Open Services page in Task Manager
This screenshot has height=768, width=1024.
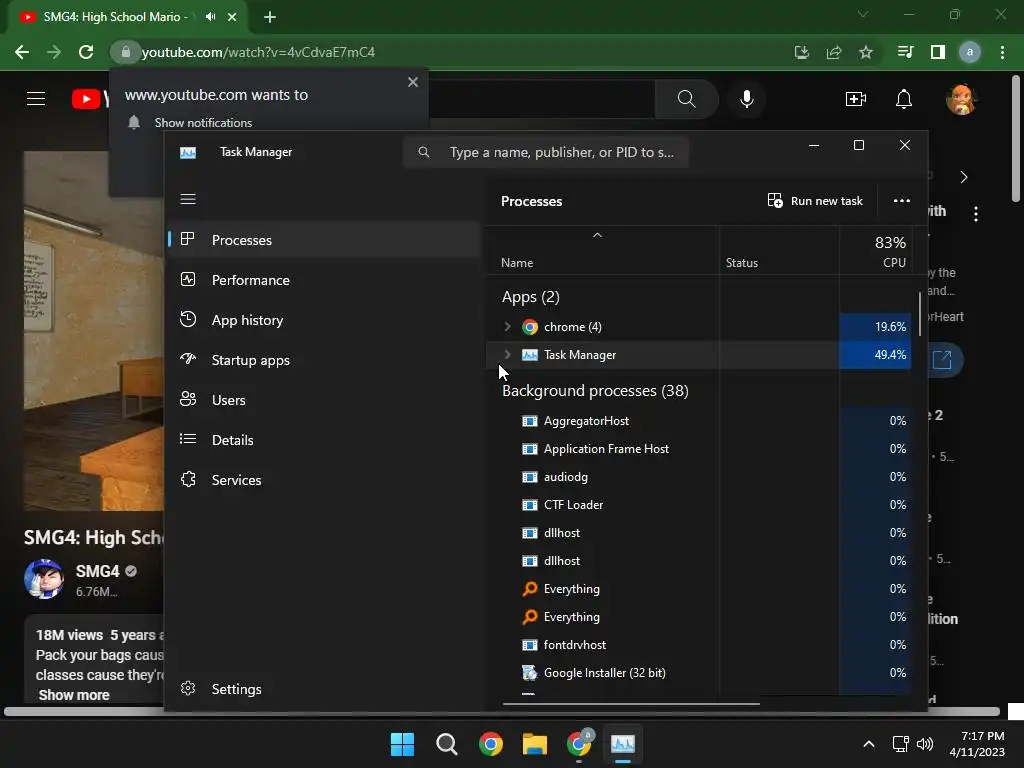click(x=324, y=479)
